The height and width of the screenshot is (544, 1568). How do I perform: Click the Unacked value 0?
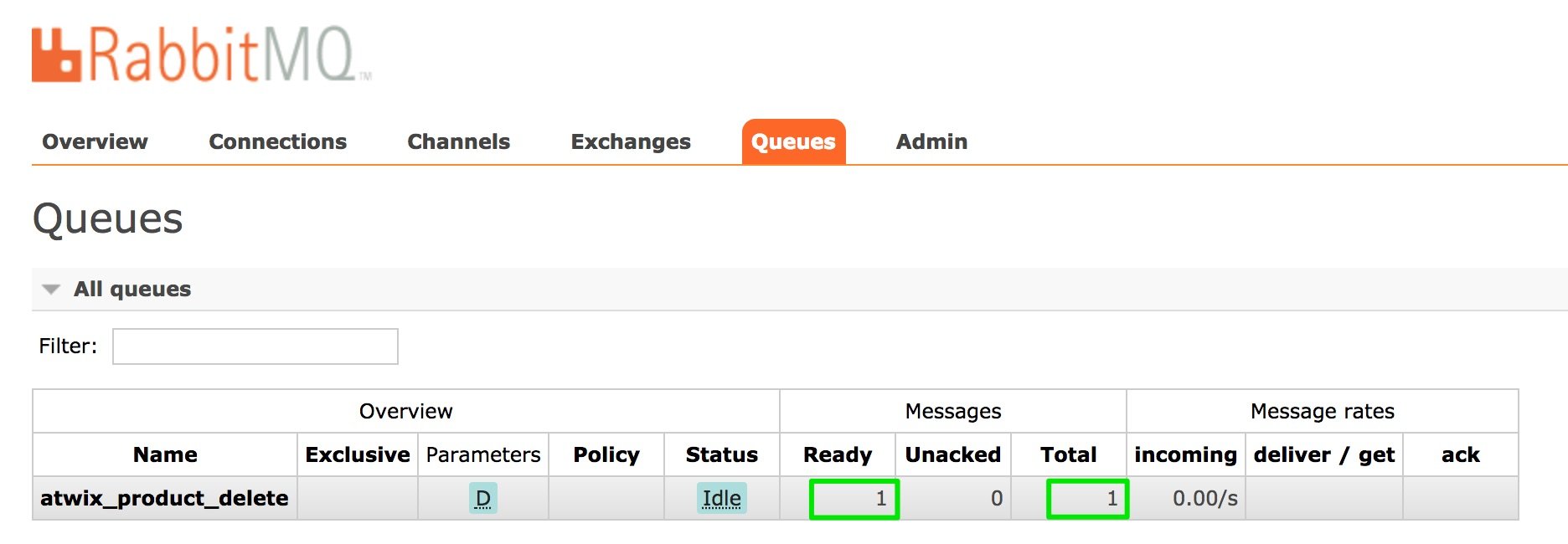pyautogui.click(x=997, y=499)
